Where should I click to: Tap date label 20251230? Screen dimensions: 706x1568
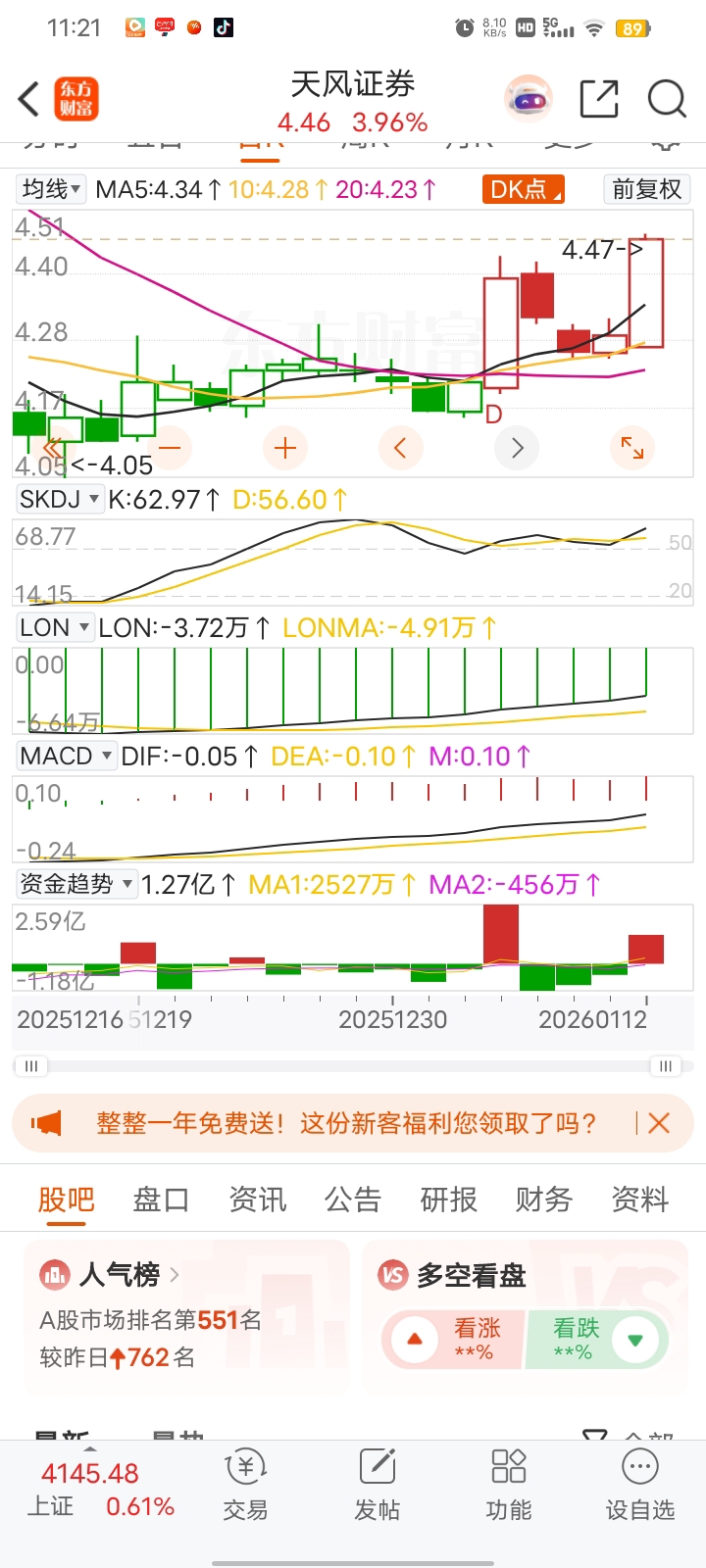[x=392, y=1019]
